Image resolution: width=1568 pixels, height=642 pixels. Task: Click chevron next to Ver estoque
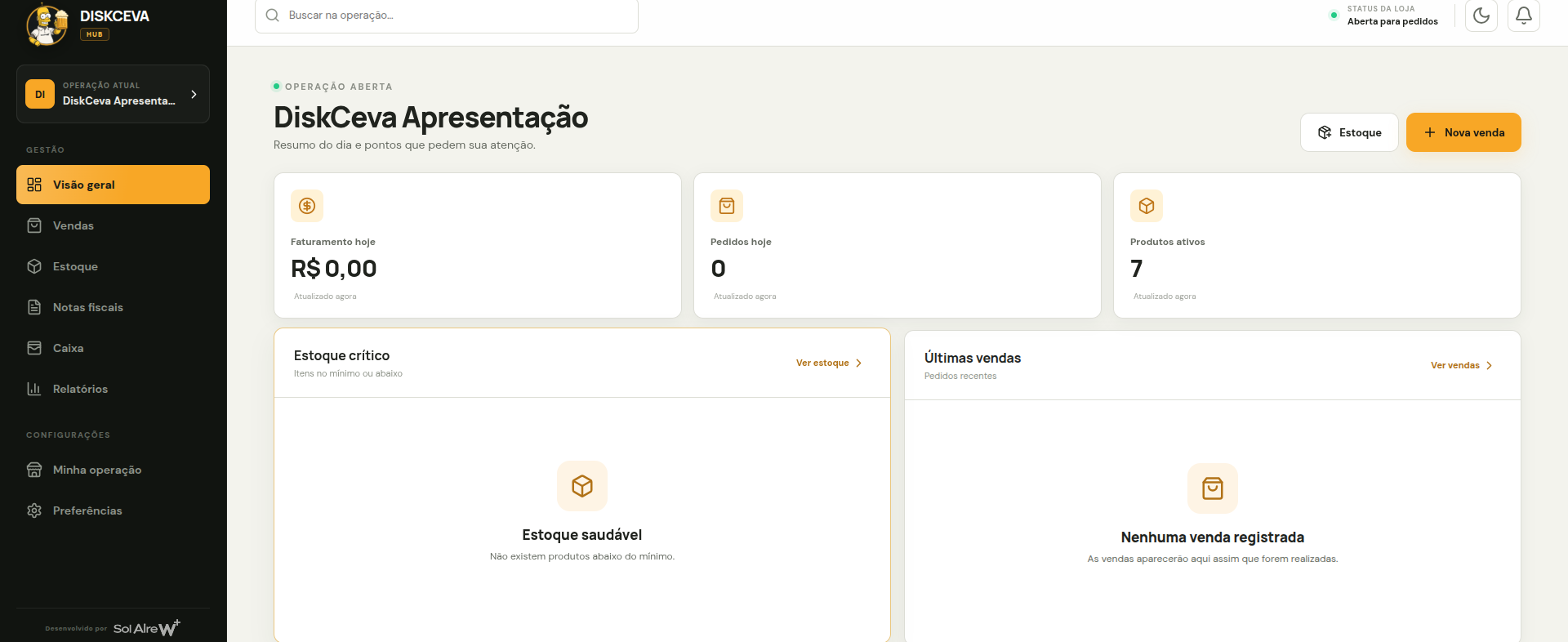pyautogui.click(x=858, y=363)
